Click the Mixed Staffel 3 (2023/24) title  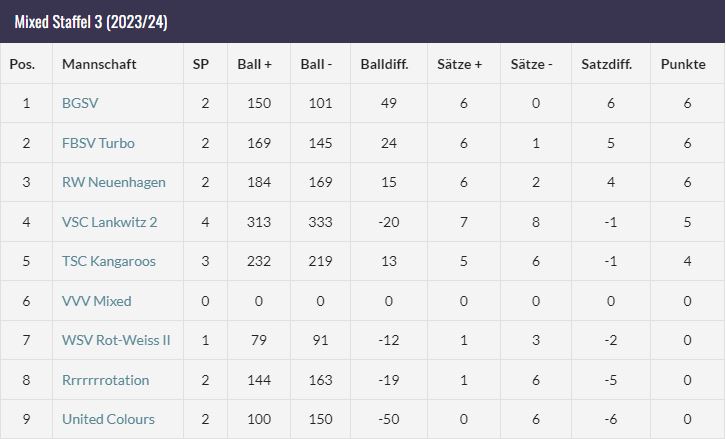click(91, 22)
